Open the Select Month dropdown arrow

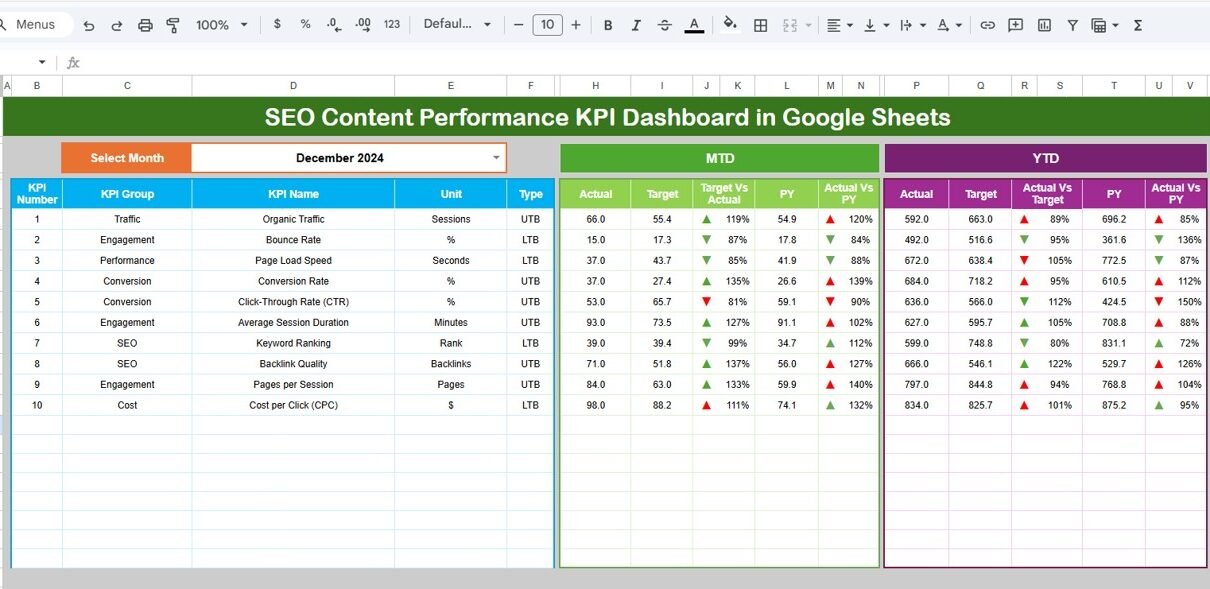496,158
